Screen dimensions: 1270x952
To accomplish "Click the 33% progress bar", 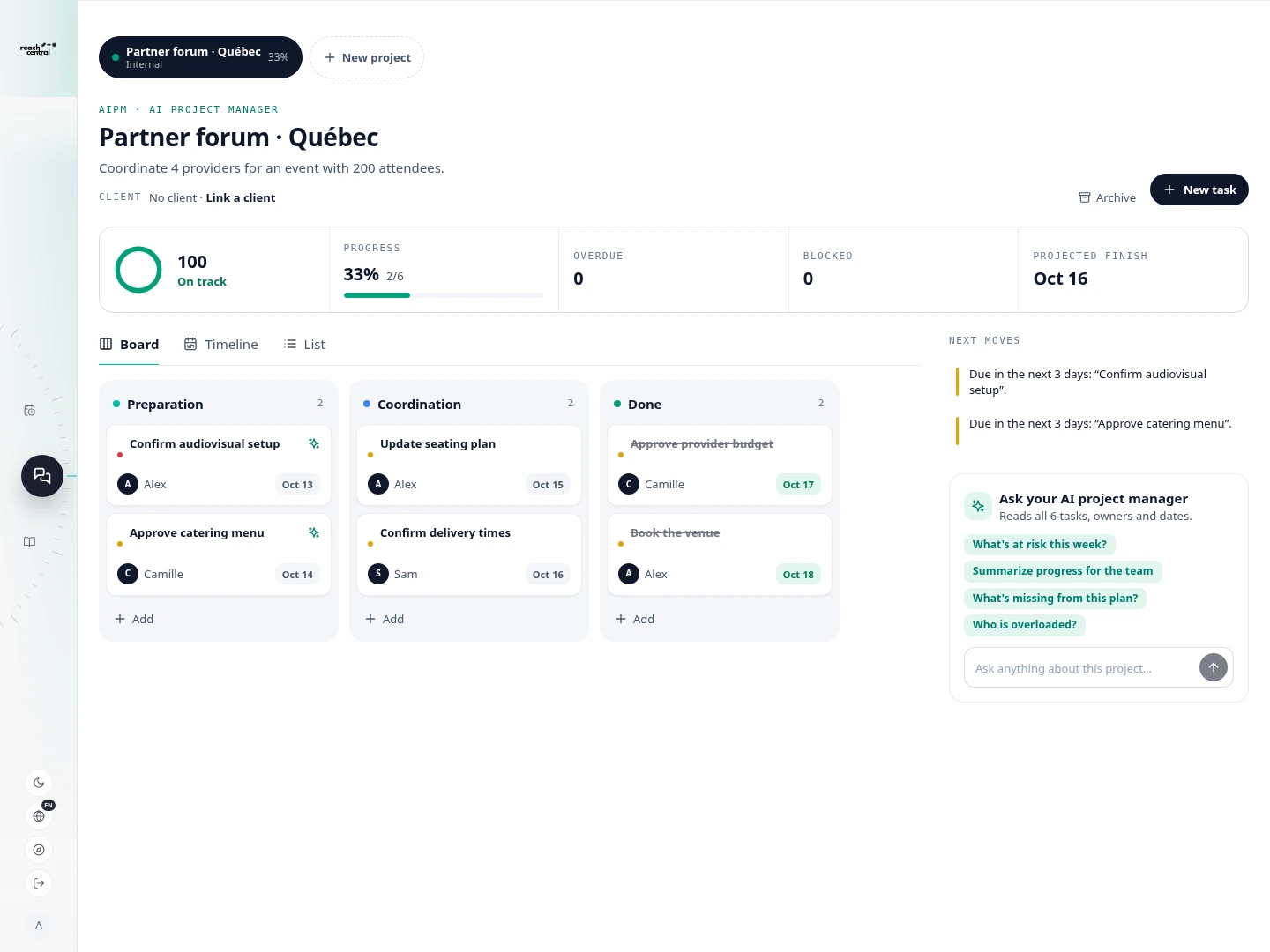I will (x=444, y=295).
